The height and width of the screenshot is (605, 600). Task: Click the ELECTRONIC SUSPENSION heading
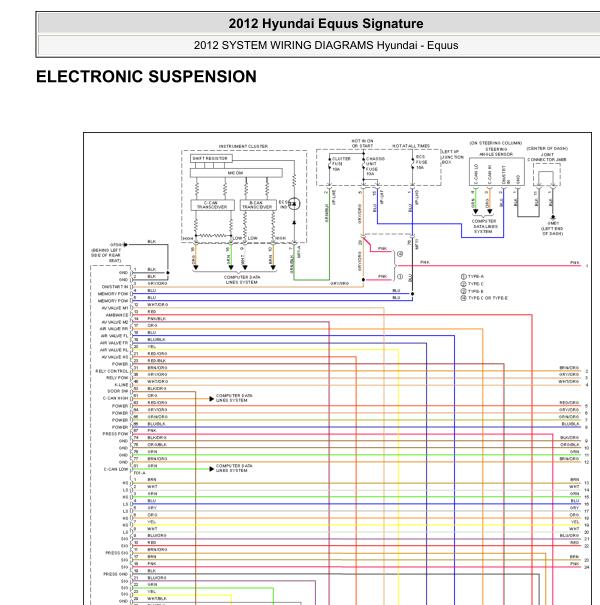146,76
